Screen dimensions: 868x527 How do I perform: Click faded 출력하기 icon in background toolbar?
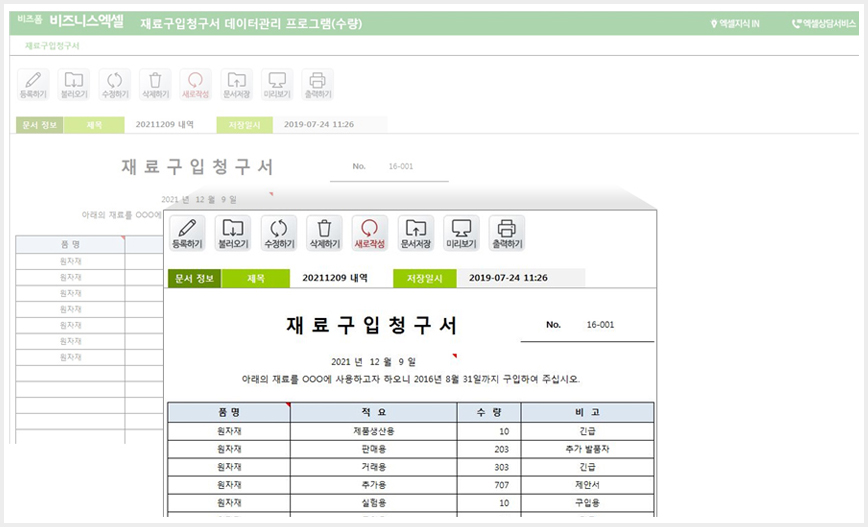tap(317, 84)
